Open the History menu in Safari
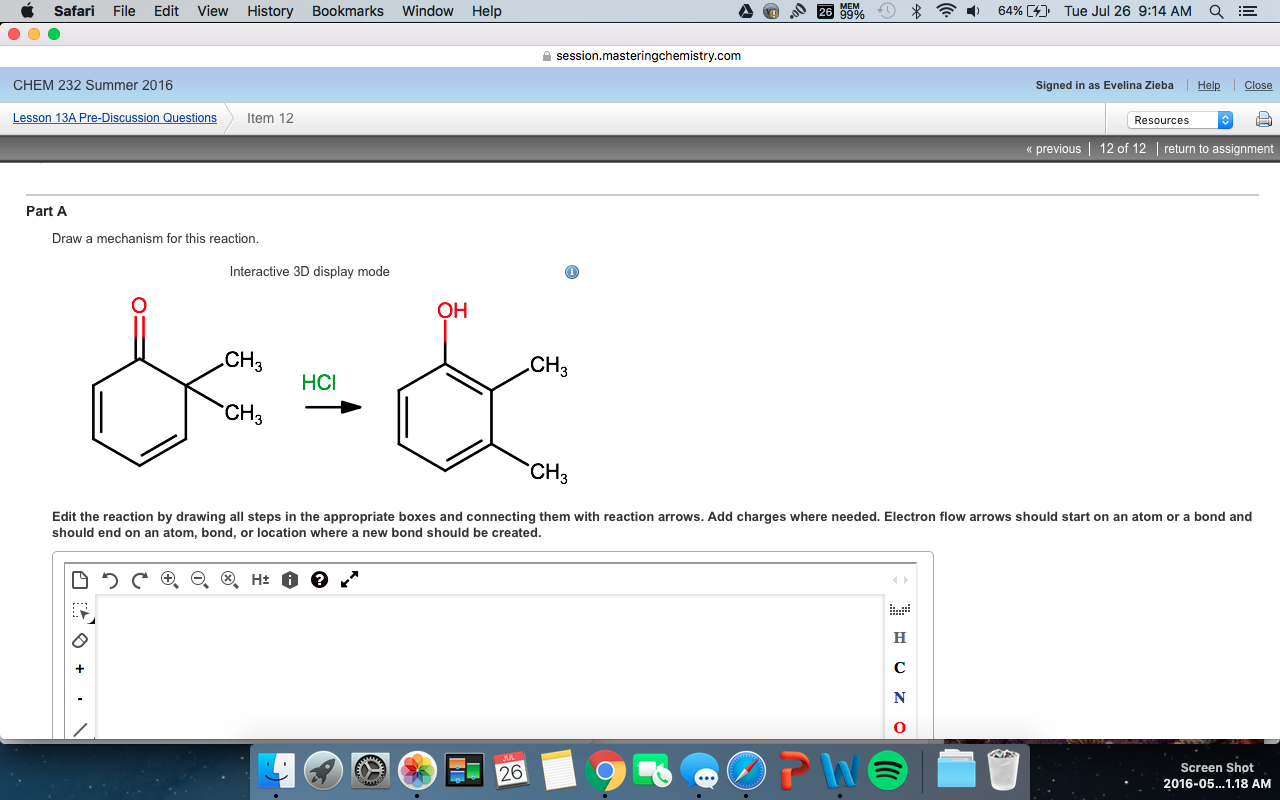 tap(269, 11)
